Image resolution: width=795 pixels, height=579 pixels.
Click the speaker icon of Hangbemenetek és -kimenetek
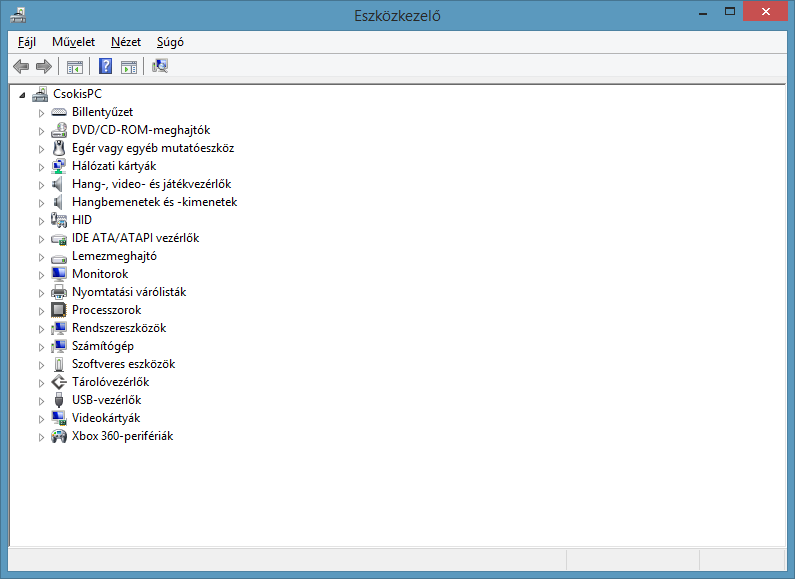click(58, 202)
